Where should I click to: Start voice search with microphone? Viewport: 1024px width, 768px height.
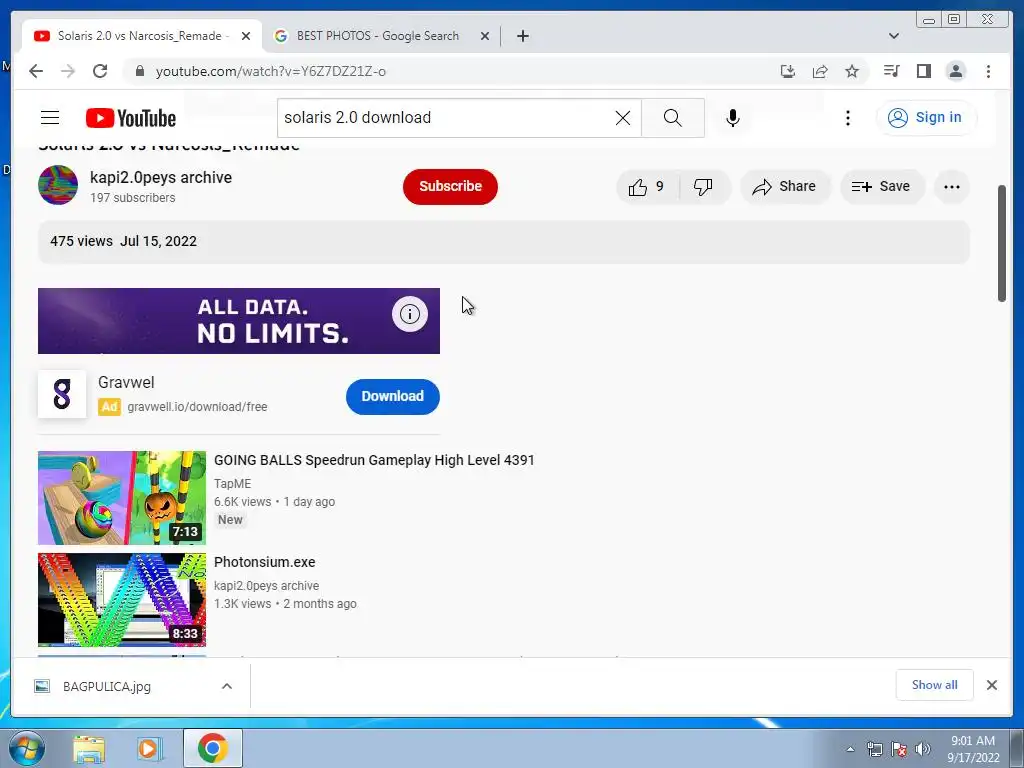coord(733,118)
